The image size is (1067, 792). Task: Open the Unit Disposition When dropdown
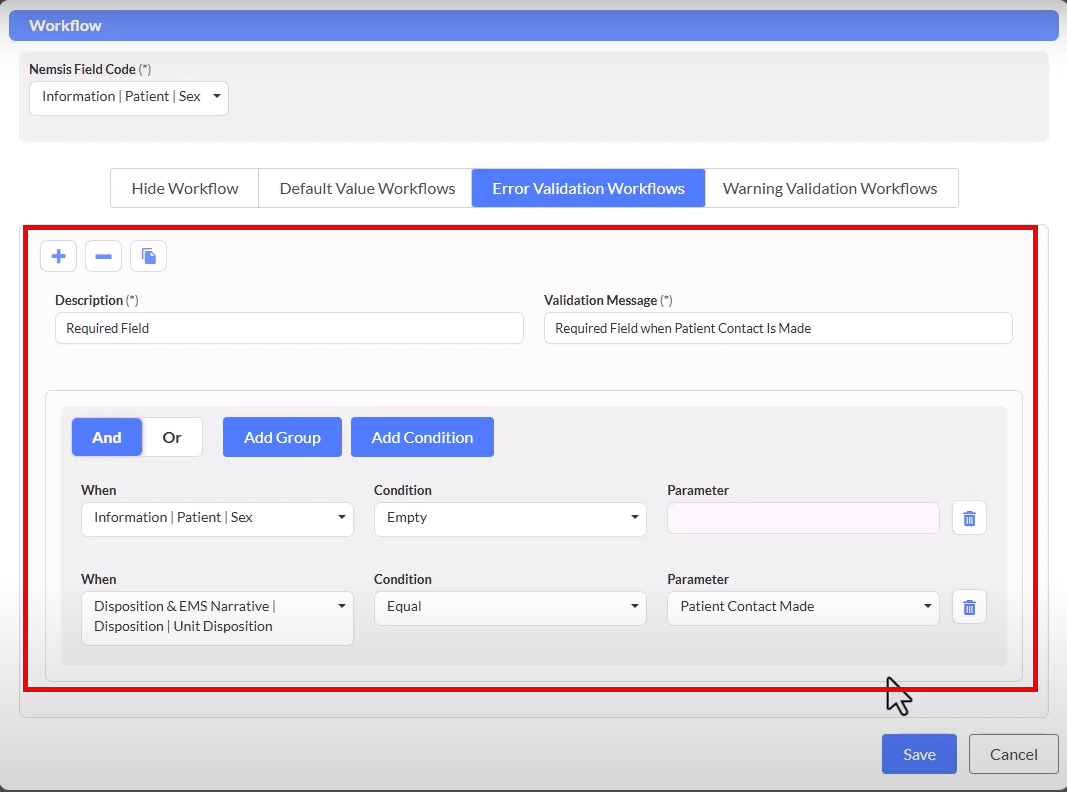tap(217, 617)
